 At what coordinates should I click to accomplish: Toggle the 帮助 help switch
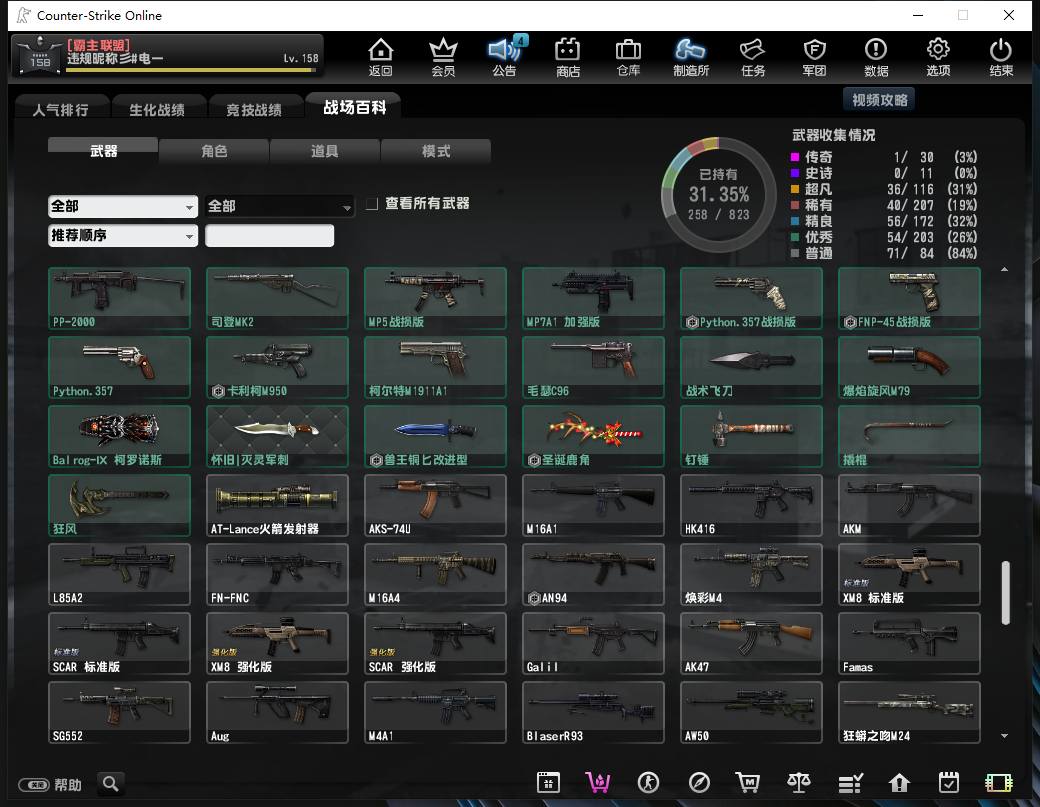pyautogui.click(x=34, y=785)
